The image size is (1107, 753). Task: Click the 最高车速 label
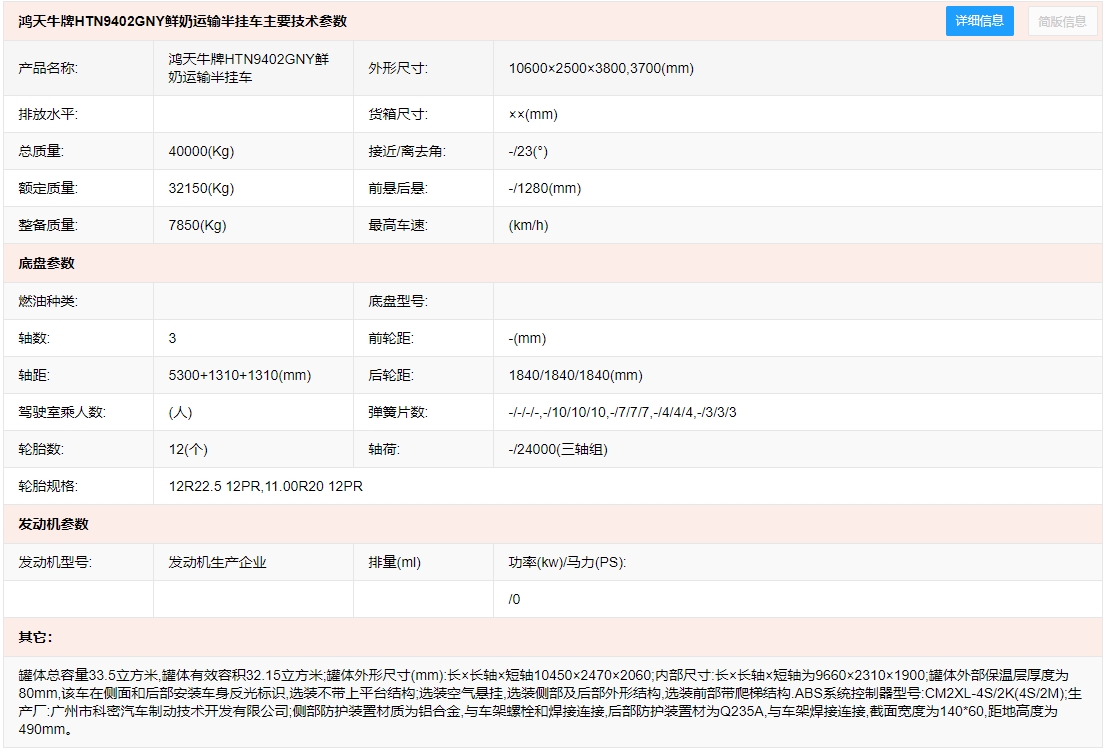pyautogui.click(x=397, y=225)
